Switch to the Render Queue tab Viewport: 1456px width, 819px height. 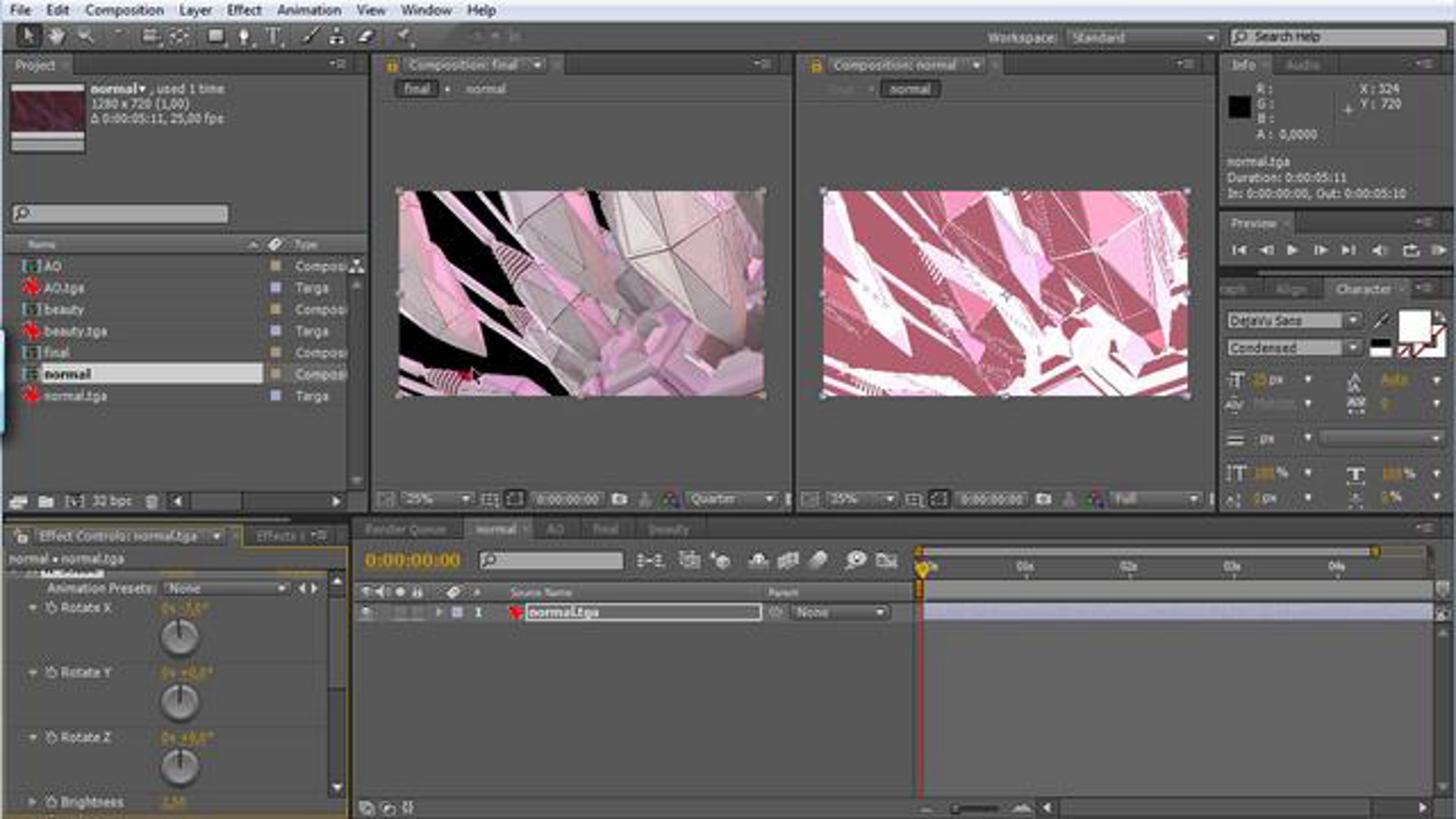point(405,530)
